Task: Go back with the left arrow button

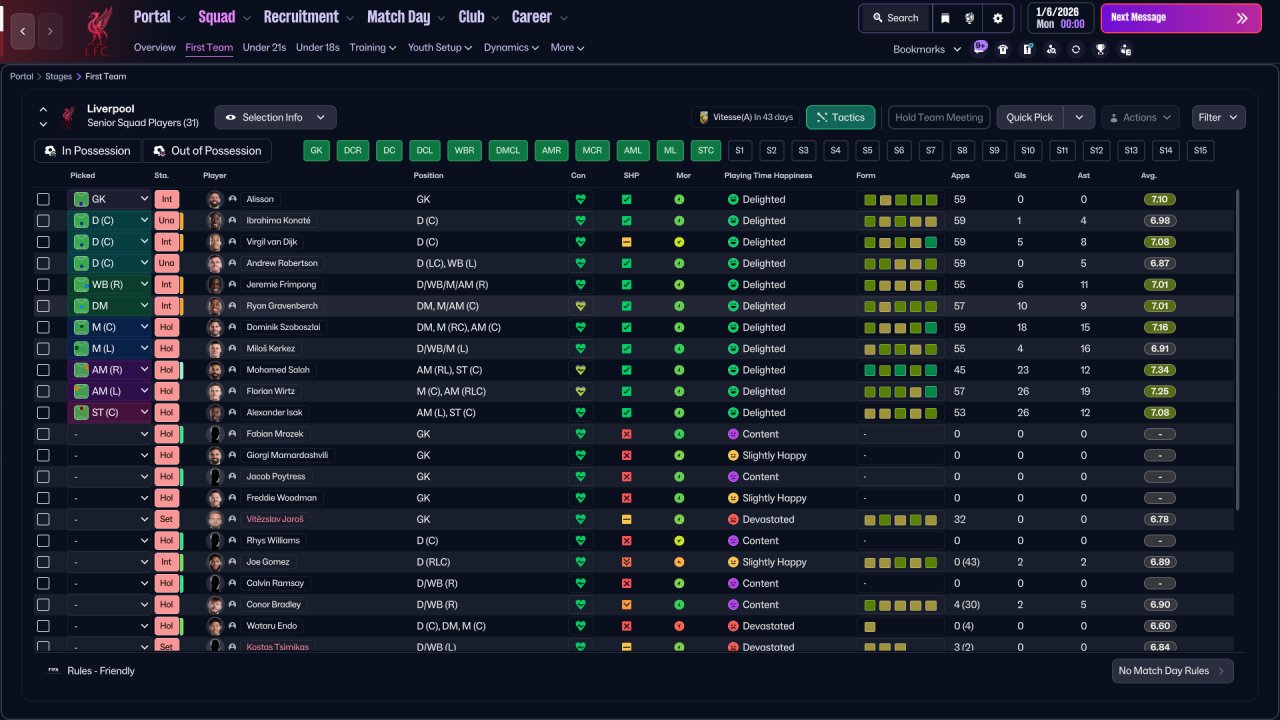Action: pyautogui.click(x=23, y=31)
